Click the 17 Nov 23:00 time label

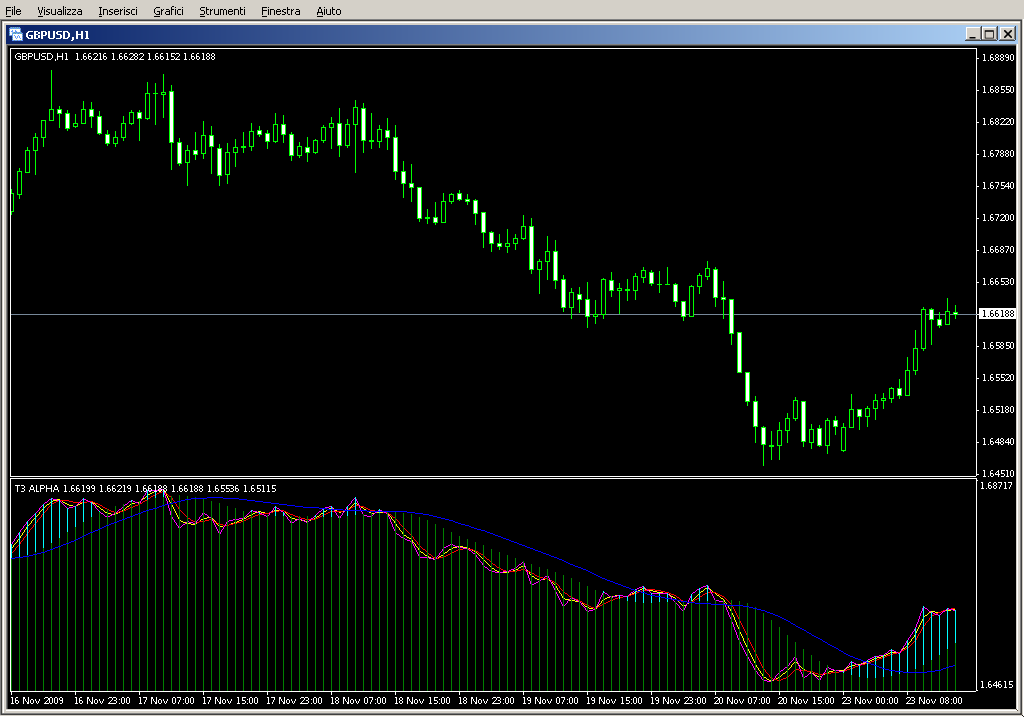(294, 701)
